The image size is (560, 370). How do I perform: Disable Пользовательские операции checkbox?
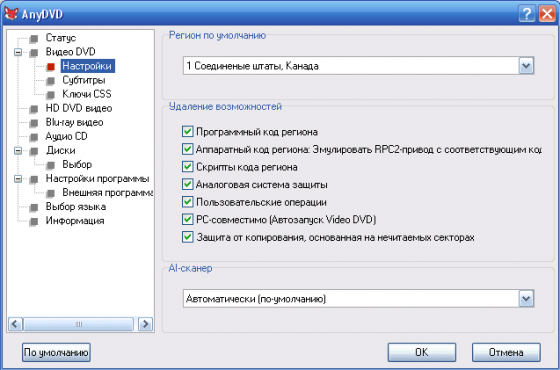point(187,202)
